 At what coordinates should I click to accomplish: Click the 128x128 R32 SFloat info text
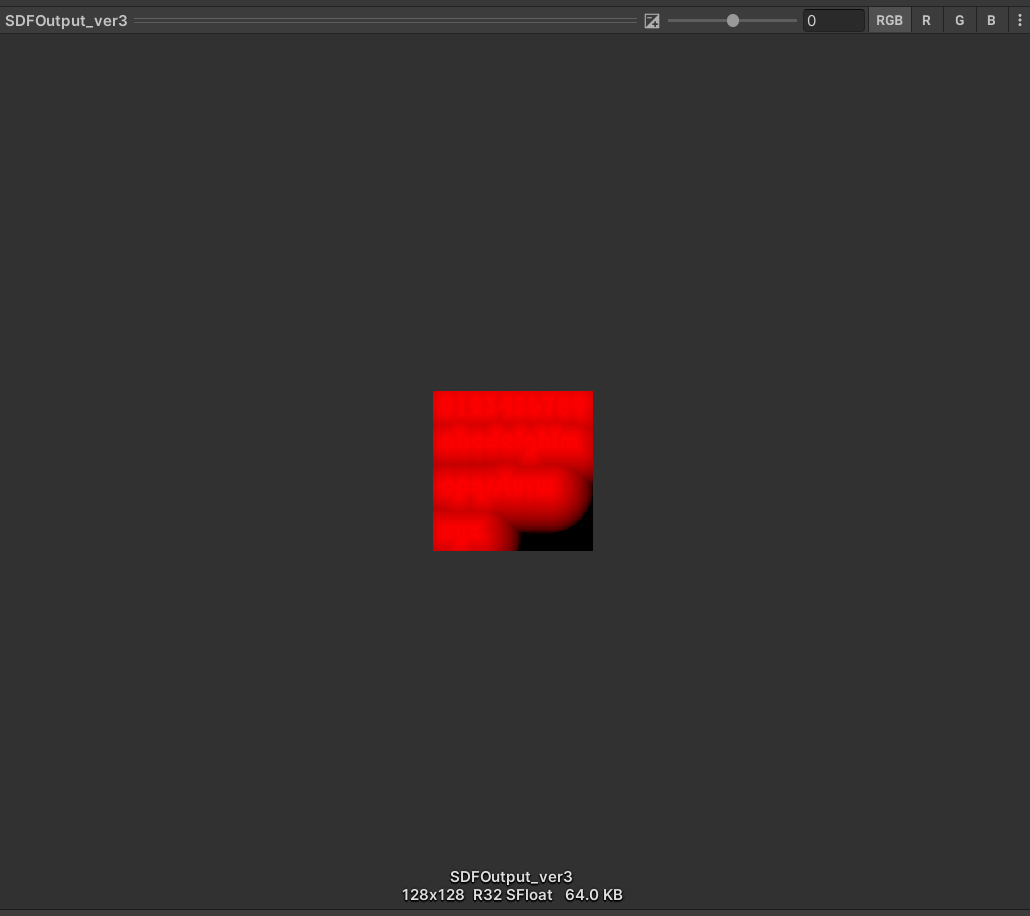(x=512, y=895)
